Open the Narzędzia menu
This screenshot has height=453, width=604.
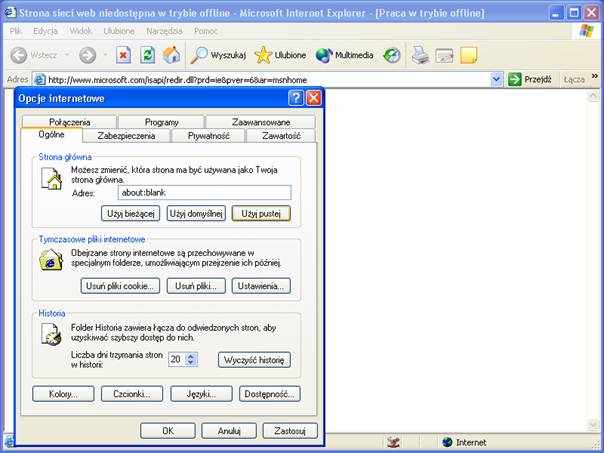[164, 31]
